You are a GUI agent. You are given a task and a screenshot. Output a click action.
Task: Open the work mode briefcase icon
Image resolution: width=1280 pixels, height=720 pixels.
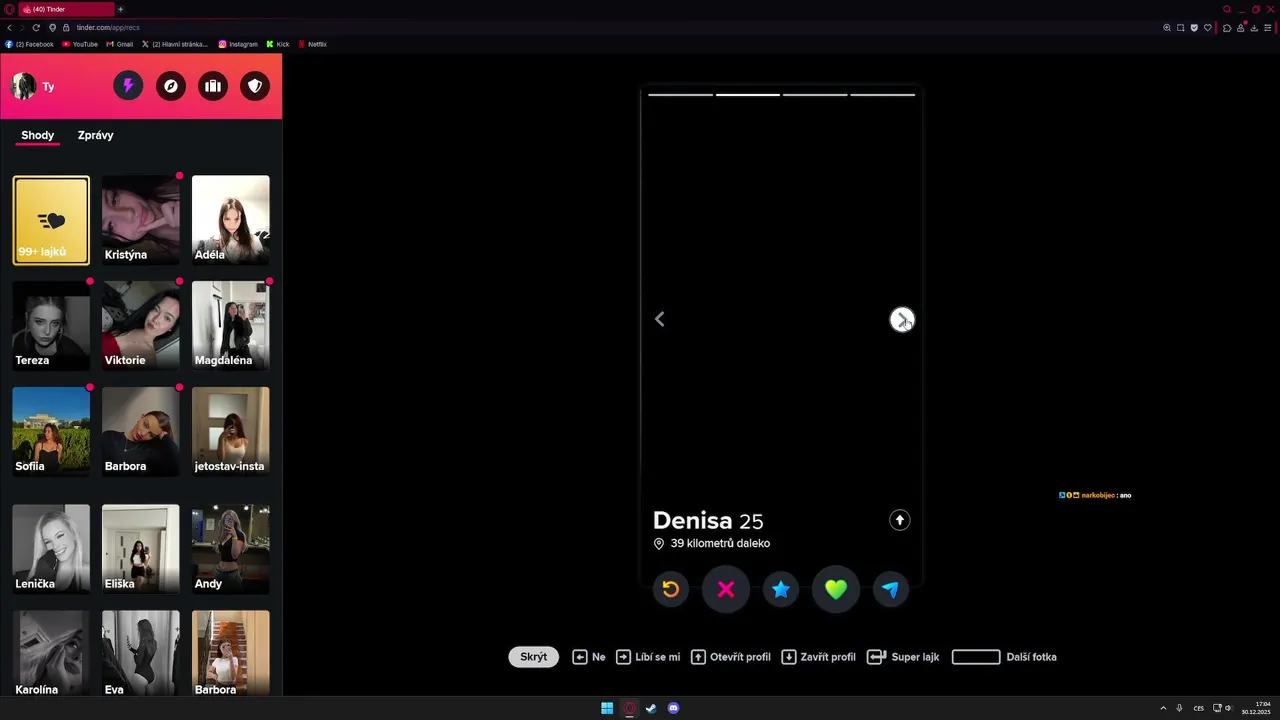(213, 86)
